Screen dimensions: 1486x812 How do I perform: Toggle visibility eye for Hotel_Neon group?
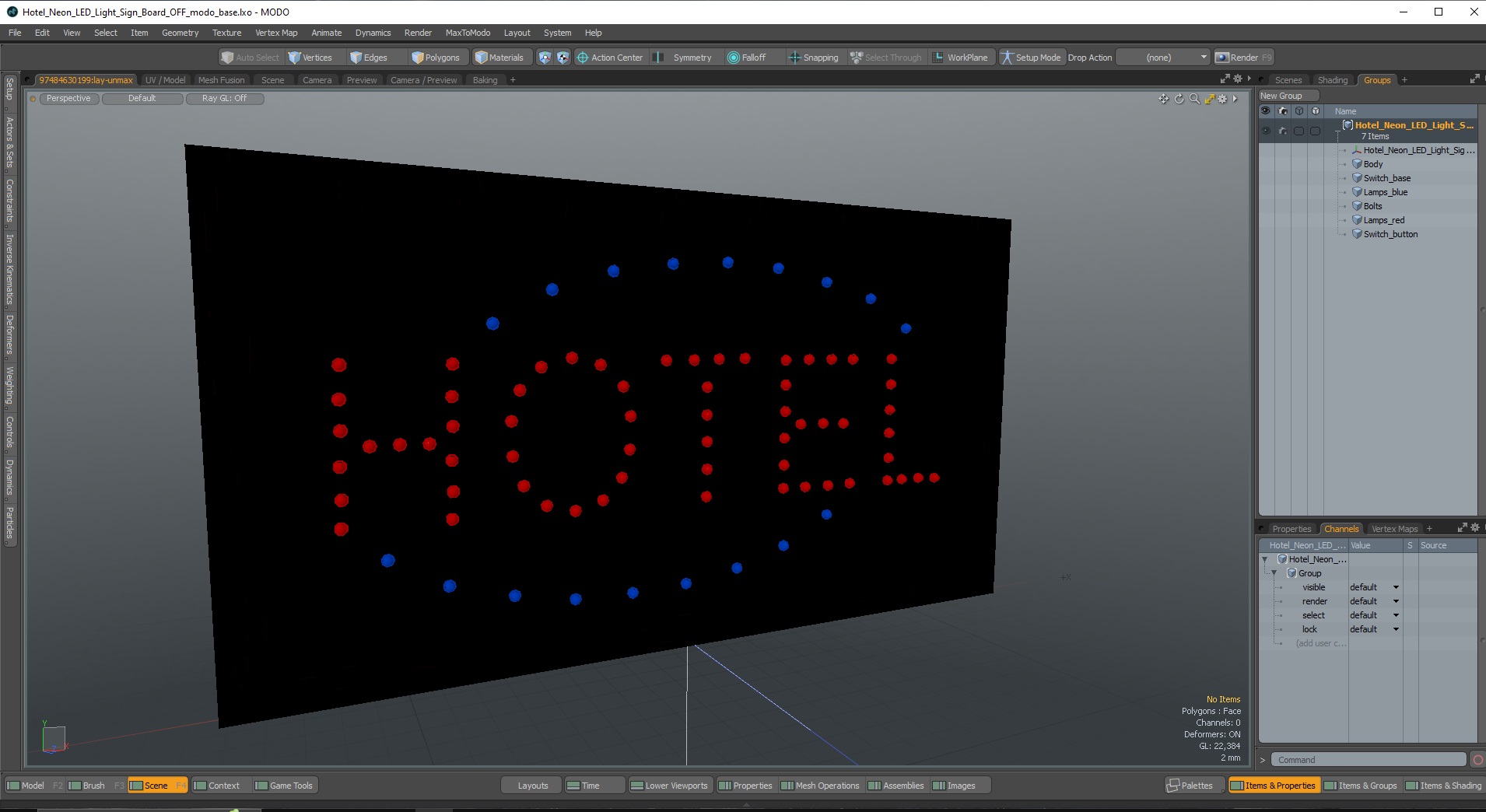pos(1266,131)
